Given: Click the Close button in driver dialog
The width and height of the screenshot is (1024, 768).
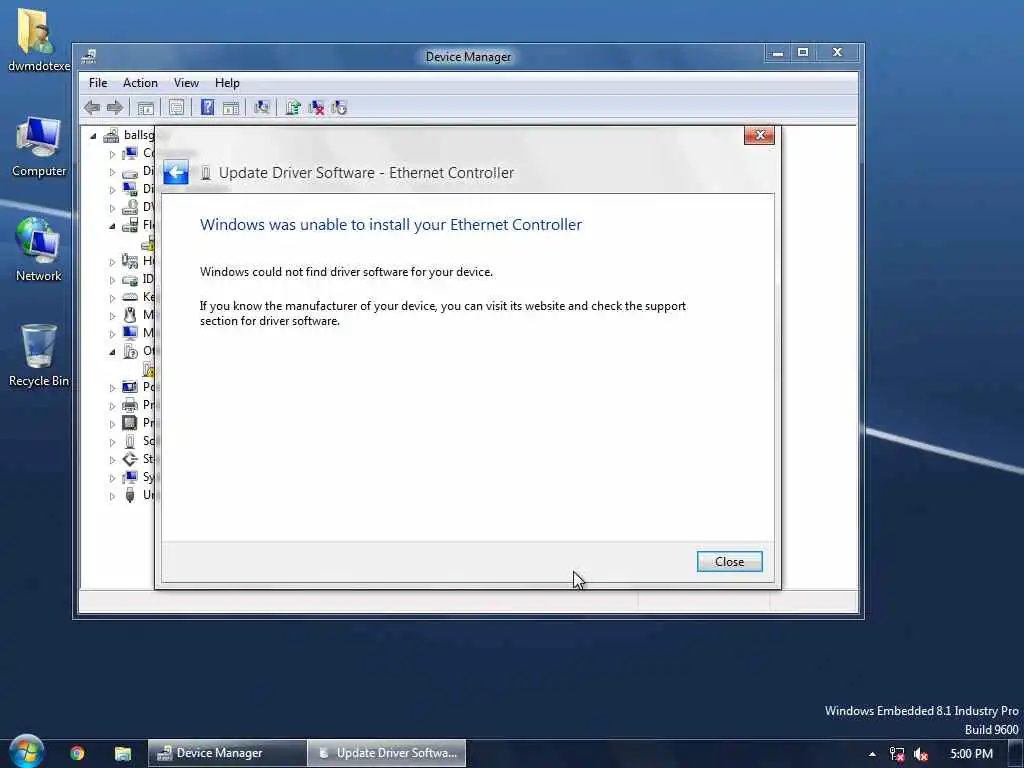Looking at the screenshot, I should 729,562.
